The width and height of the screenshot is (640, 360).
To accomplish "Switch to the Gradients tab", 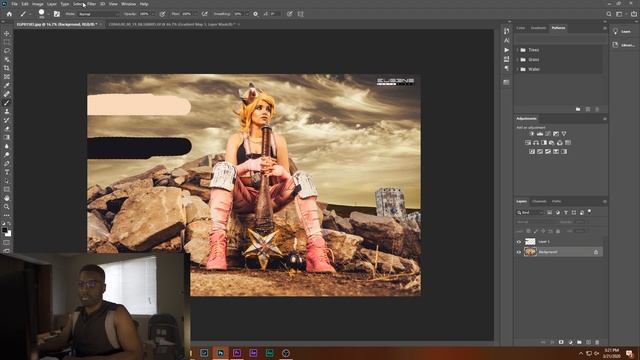I will 538,28.
